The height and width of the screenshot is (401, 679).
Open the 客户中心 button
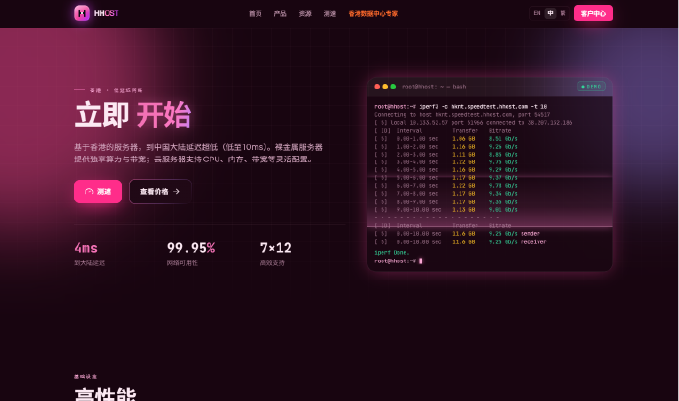[593, 13]
